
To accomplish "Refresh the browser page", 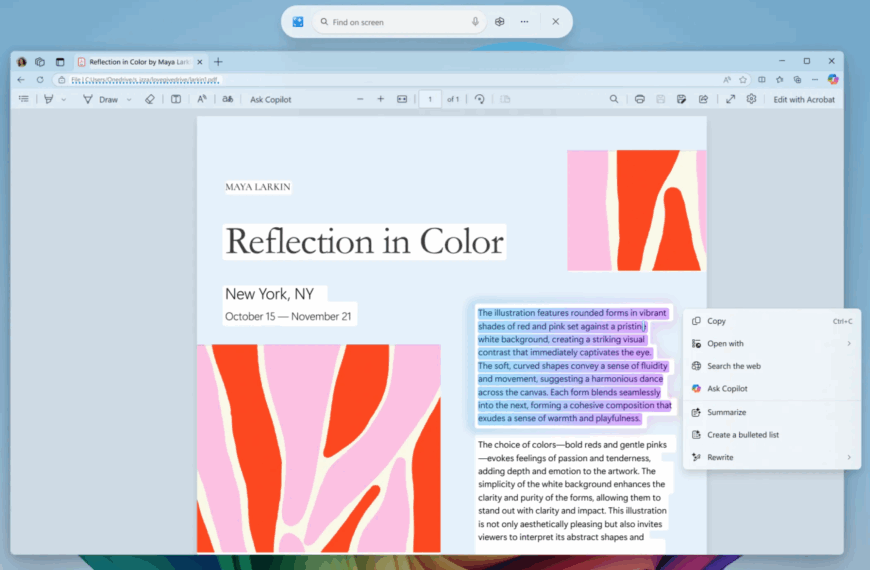I will (x=40, y=79).
